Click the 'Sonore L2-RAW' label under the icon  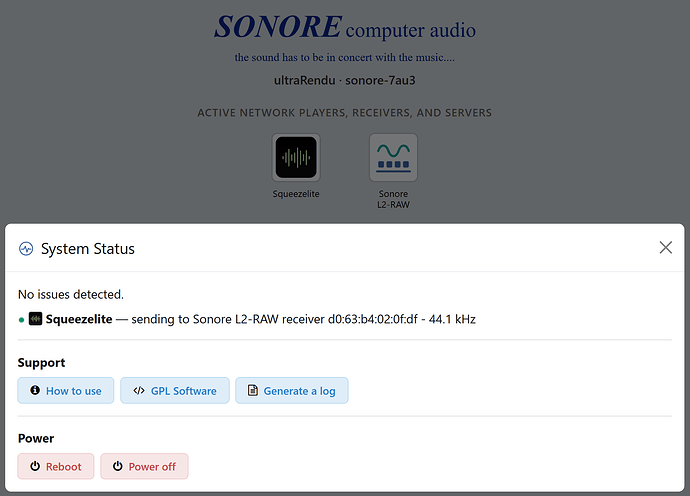(x=393, y=199)
